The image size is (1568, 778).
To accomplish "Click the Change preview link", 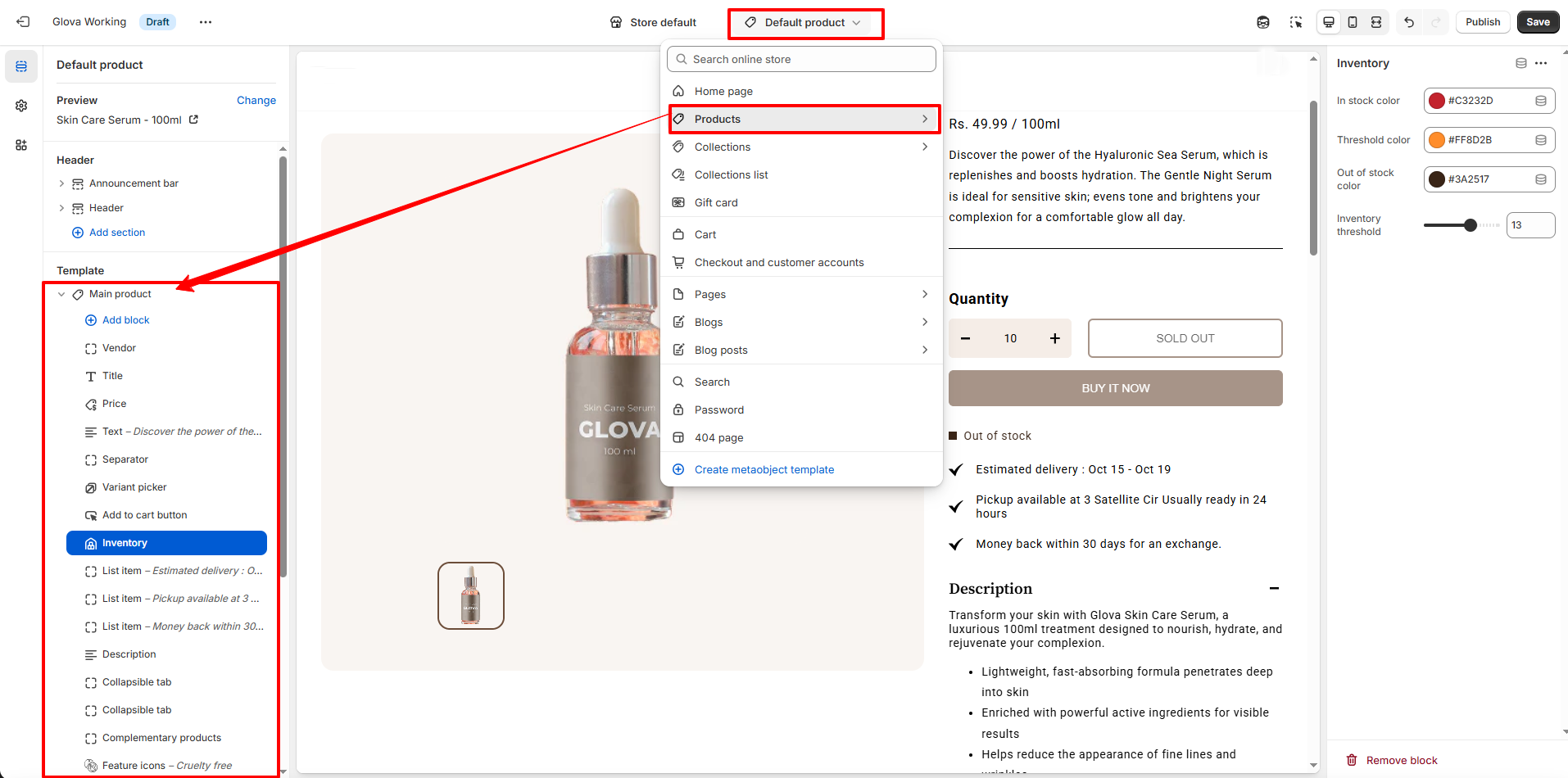I will tap(256, 101).
